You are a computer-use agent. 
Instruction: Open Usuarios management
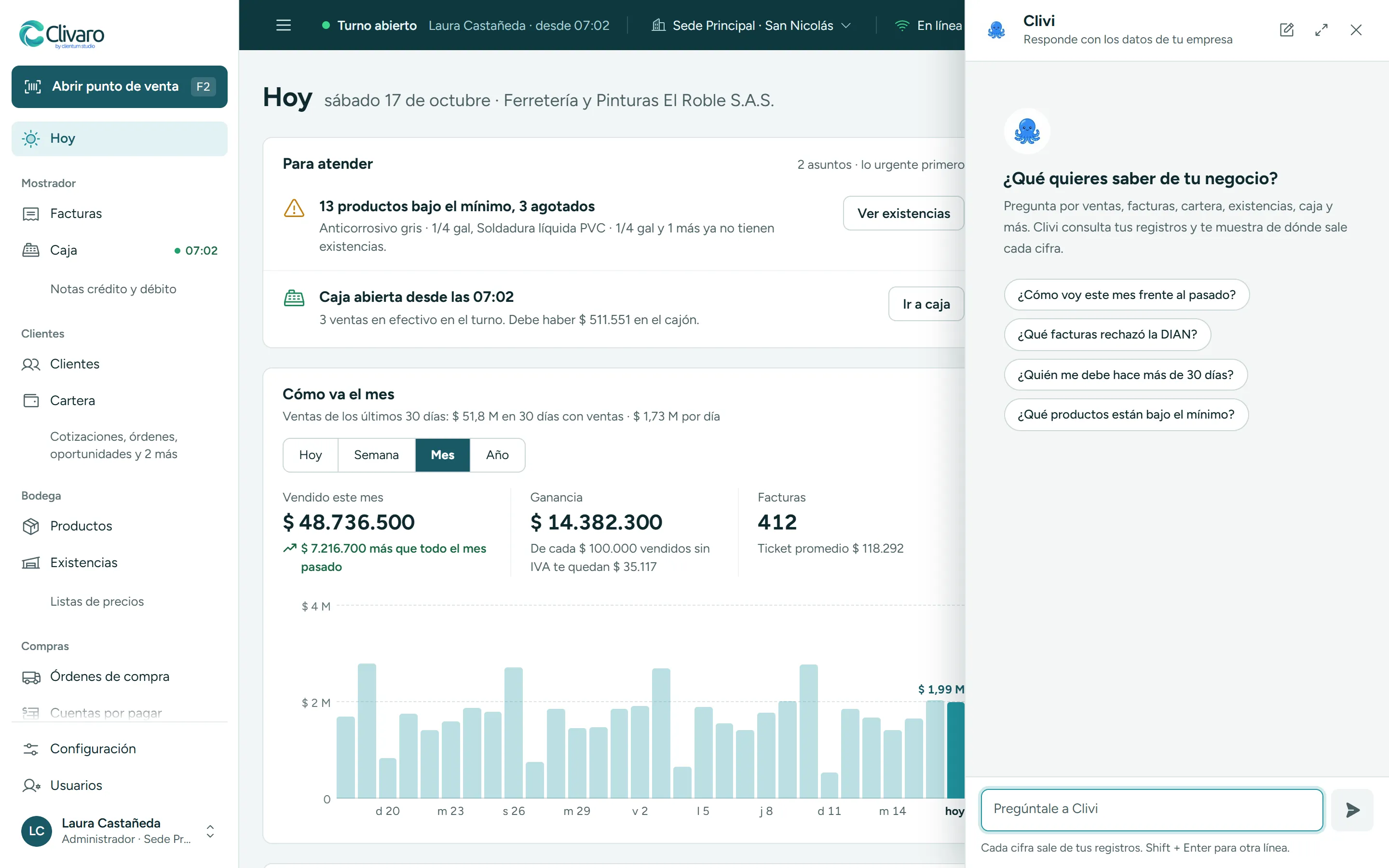(x=120, y=786)
